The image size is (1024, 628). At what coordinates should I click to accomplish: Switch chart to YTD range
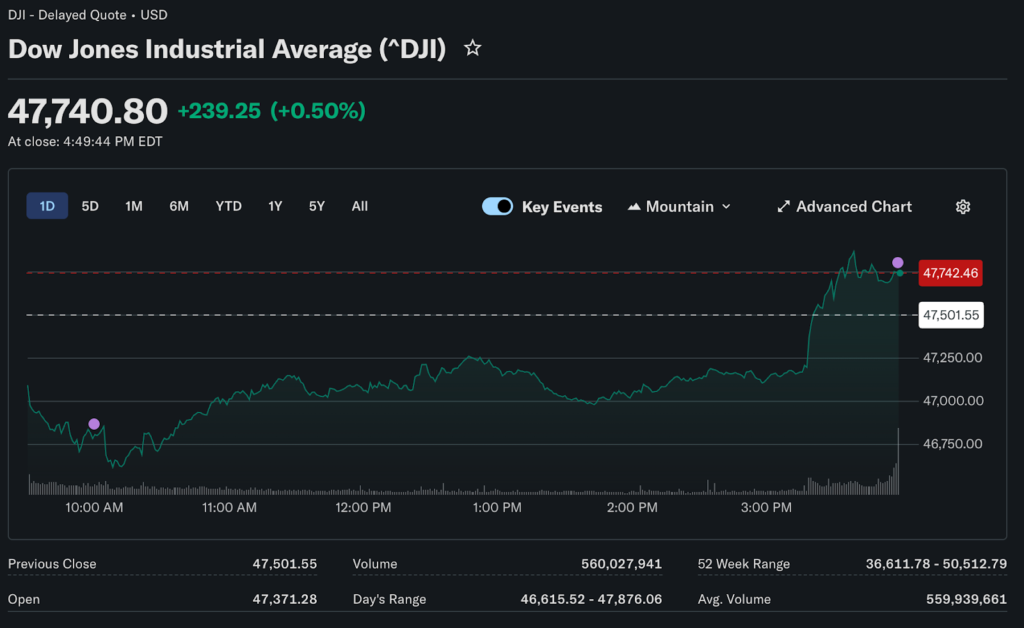(229, 206)
